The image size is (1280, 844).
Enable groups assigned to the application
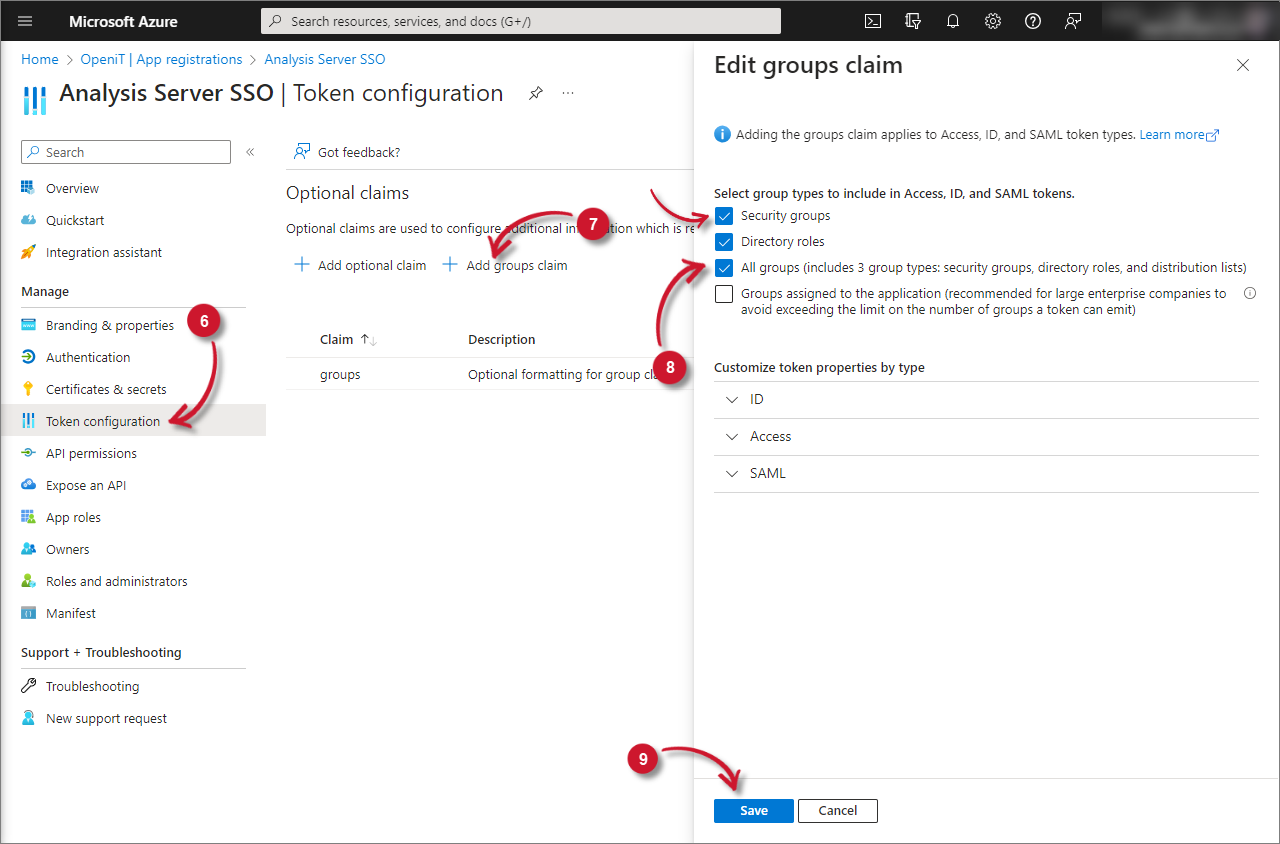point(724,293)
